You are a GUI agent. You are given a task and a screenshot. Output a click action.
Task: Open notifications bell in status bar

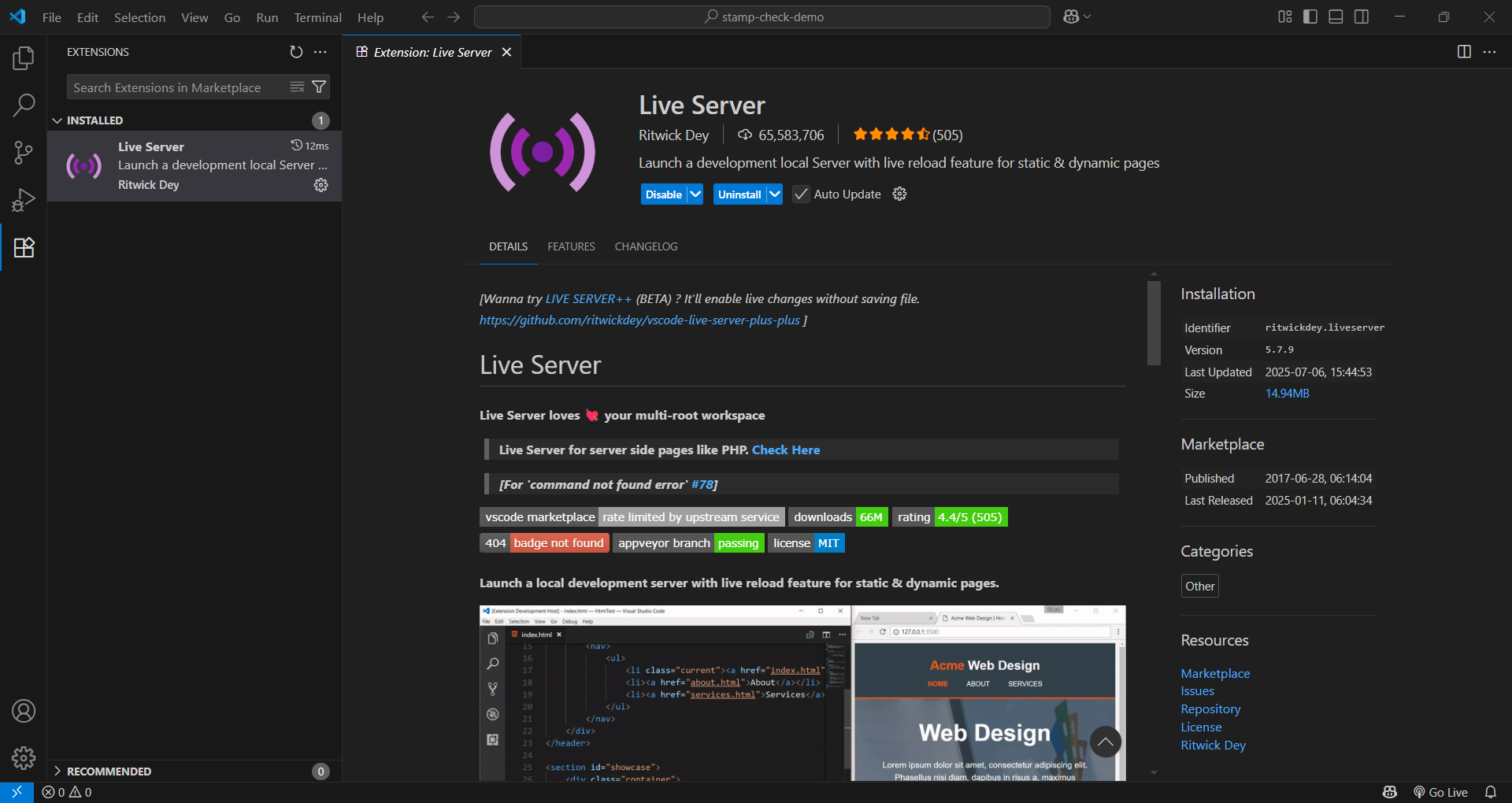point(1490,792)
